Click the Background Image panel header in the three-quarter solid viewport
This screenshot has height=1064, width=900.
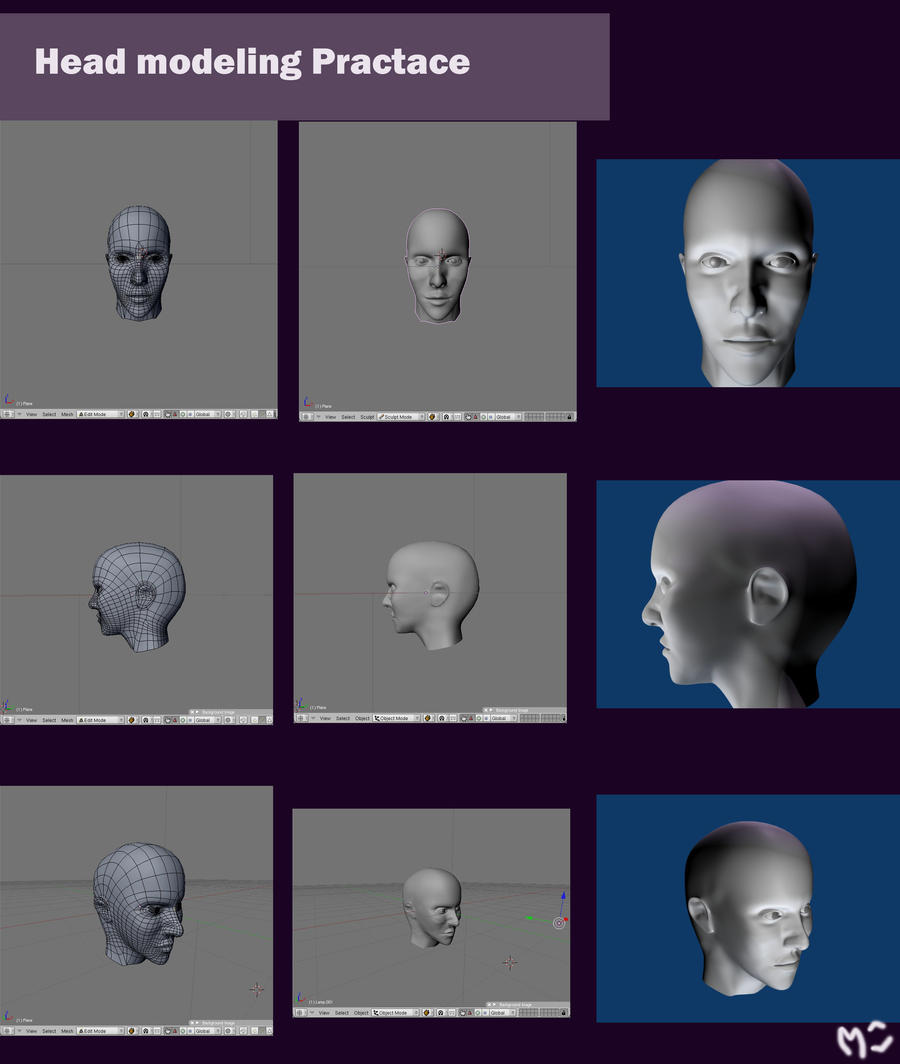click(529, 1004)
